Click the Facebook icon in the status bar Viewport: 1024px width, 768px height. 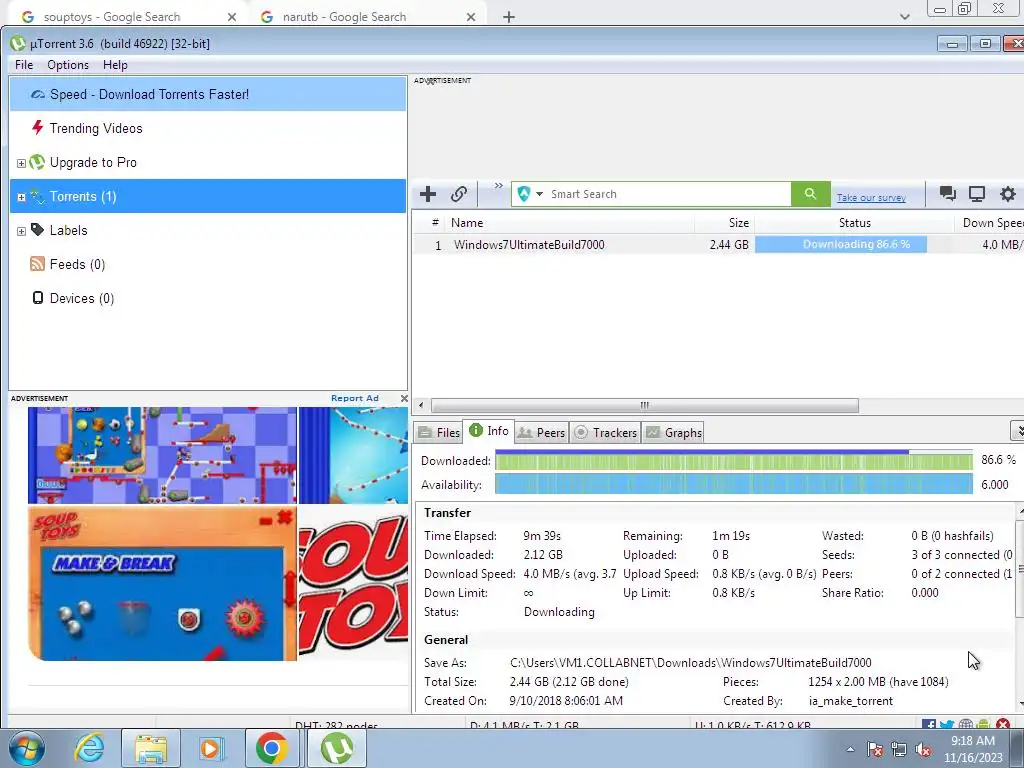click(929, 725)
